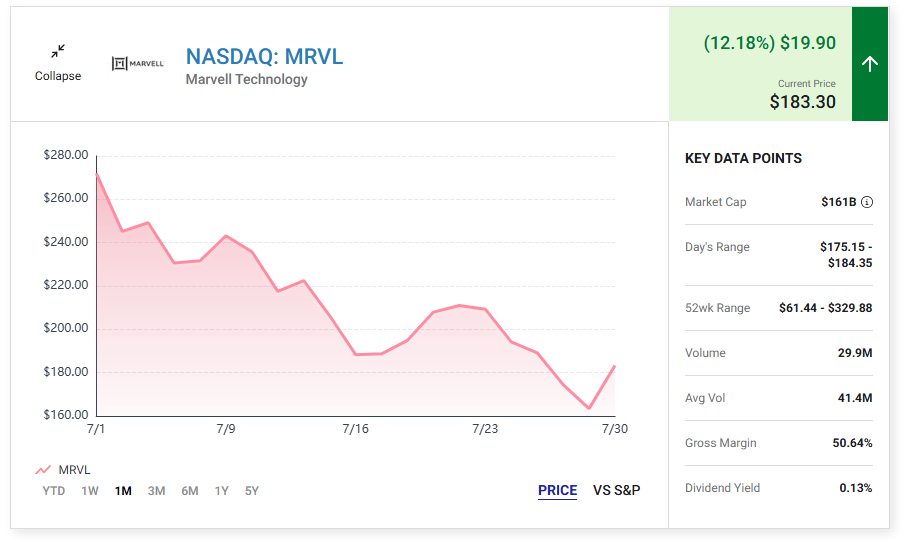The image size is (907, 542).
Task: Switch chart to PRICE view
Action: pos(558,491)
